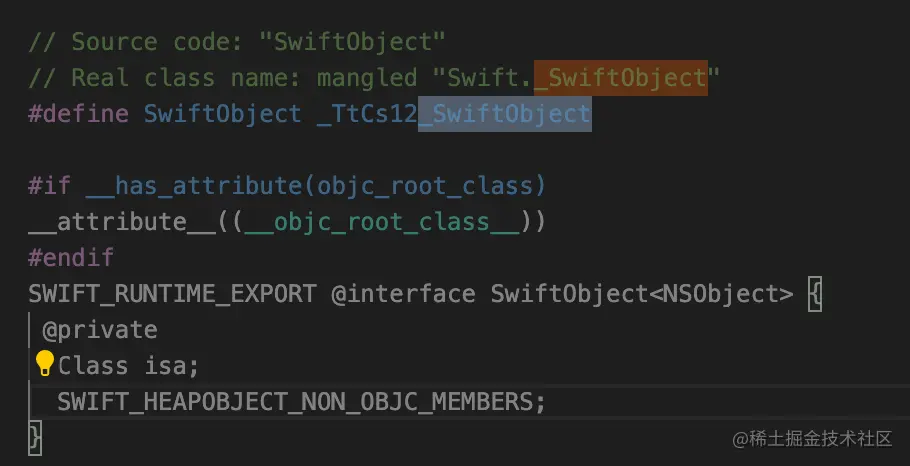Click the SWIFT_HEAPOBJECT_NON_OBJC_MEMBERS macro
Viewport: 910px width, 466px height.
(x=295, y=402)
